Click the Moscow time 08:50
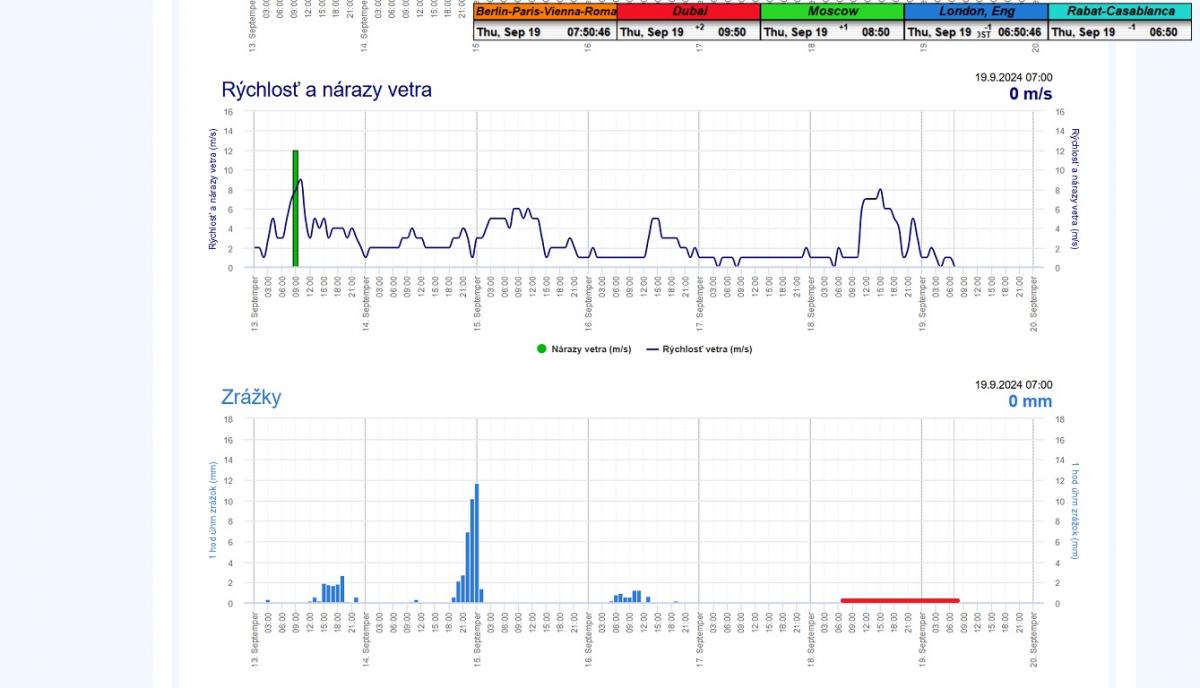Viewport: 1200px width, 688px height. pyautogui.click(x=876, y=32)
